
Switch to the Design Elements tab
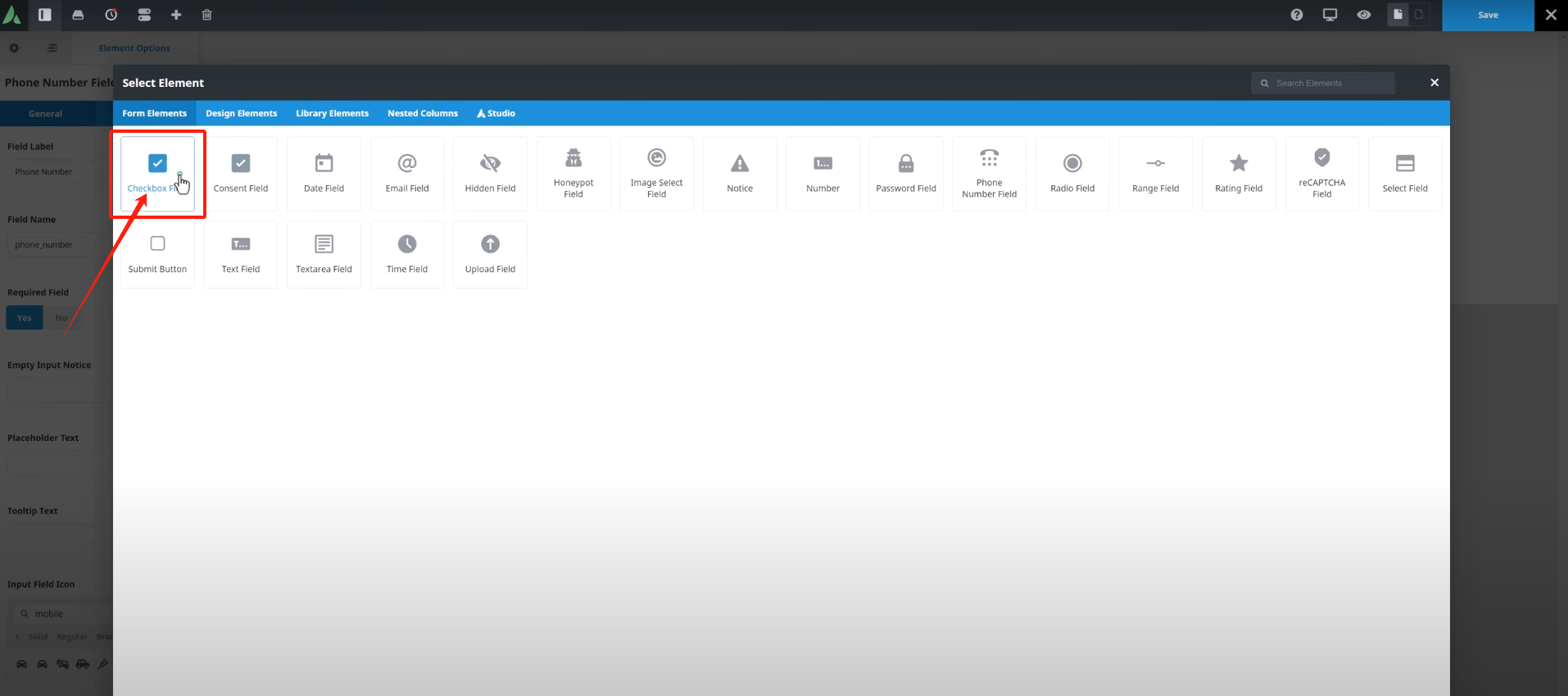[x=241, y=113]
